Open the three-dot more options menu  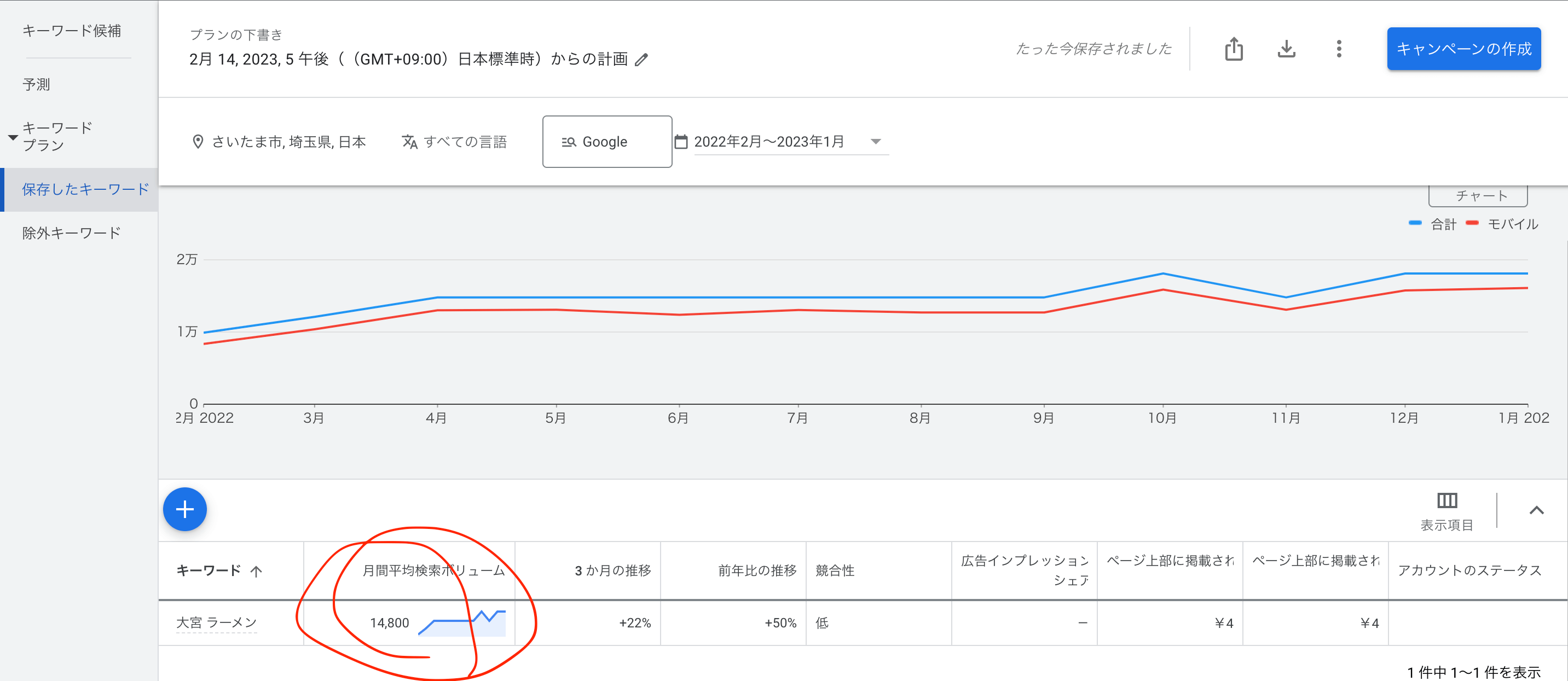tap(1339, 49)
